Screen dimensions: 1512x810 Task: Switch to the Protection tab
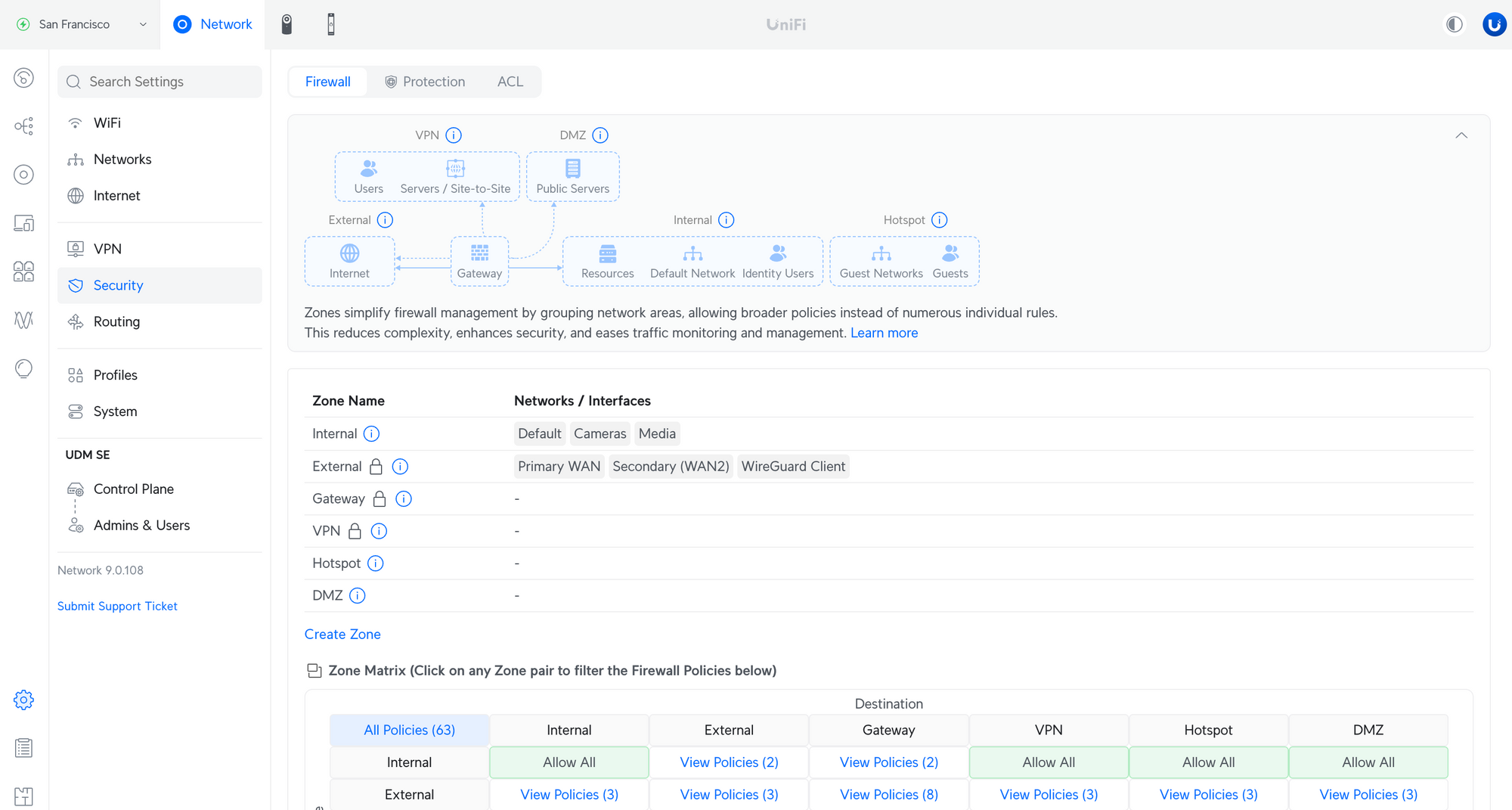(x=425, y=82)
